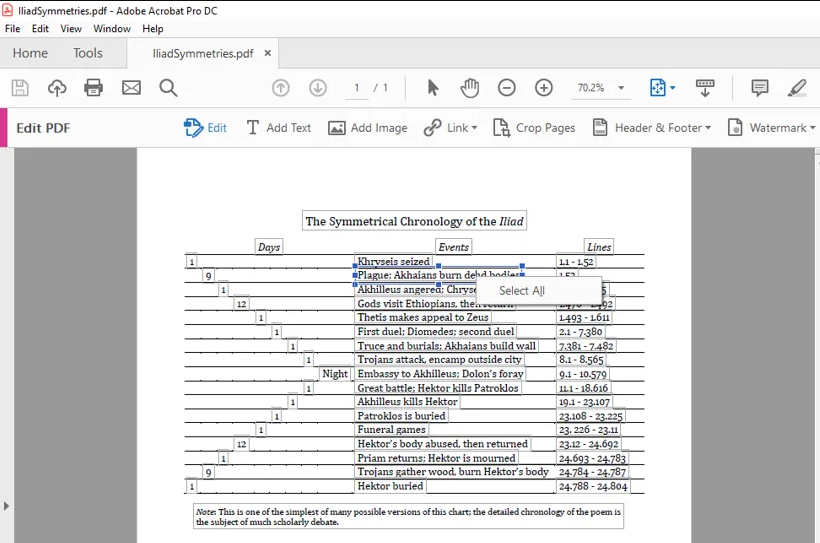Click the '19.1 - 23.107' lines cell

(584, 402)
